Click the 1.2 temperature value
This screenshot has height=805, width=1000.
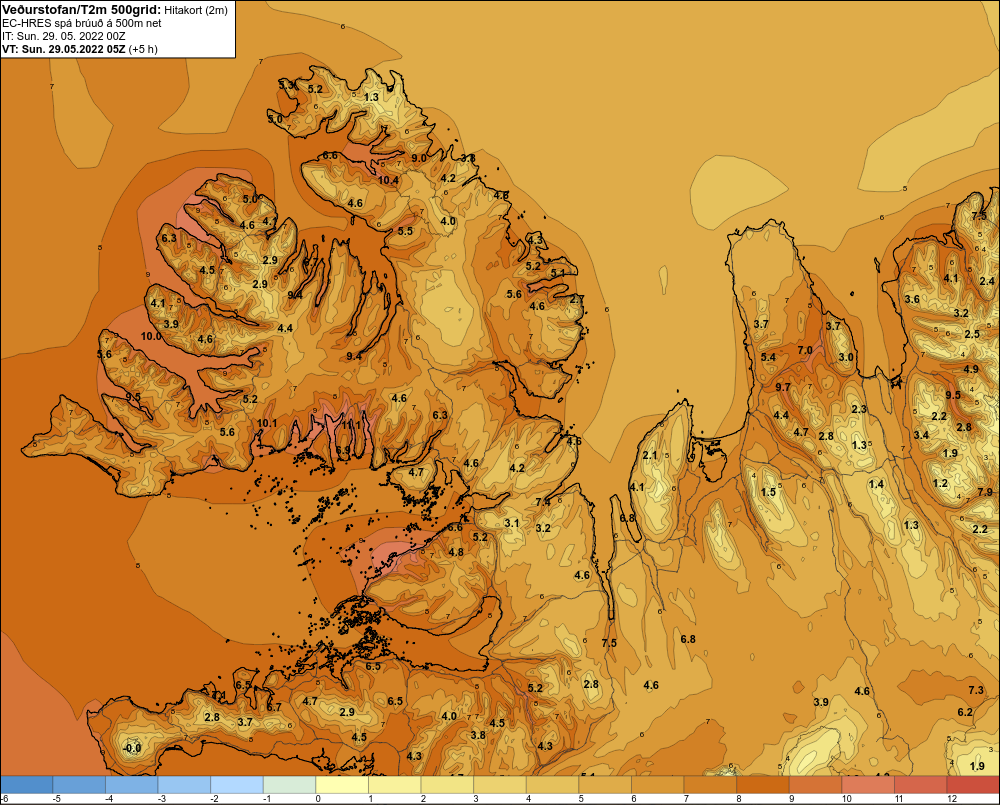[x=940, y=483]
